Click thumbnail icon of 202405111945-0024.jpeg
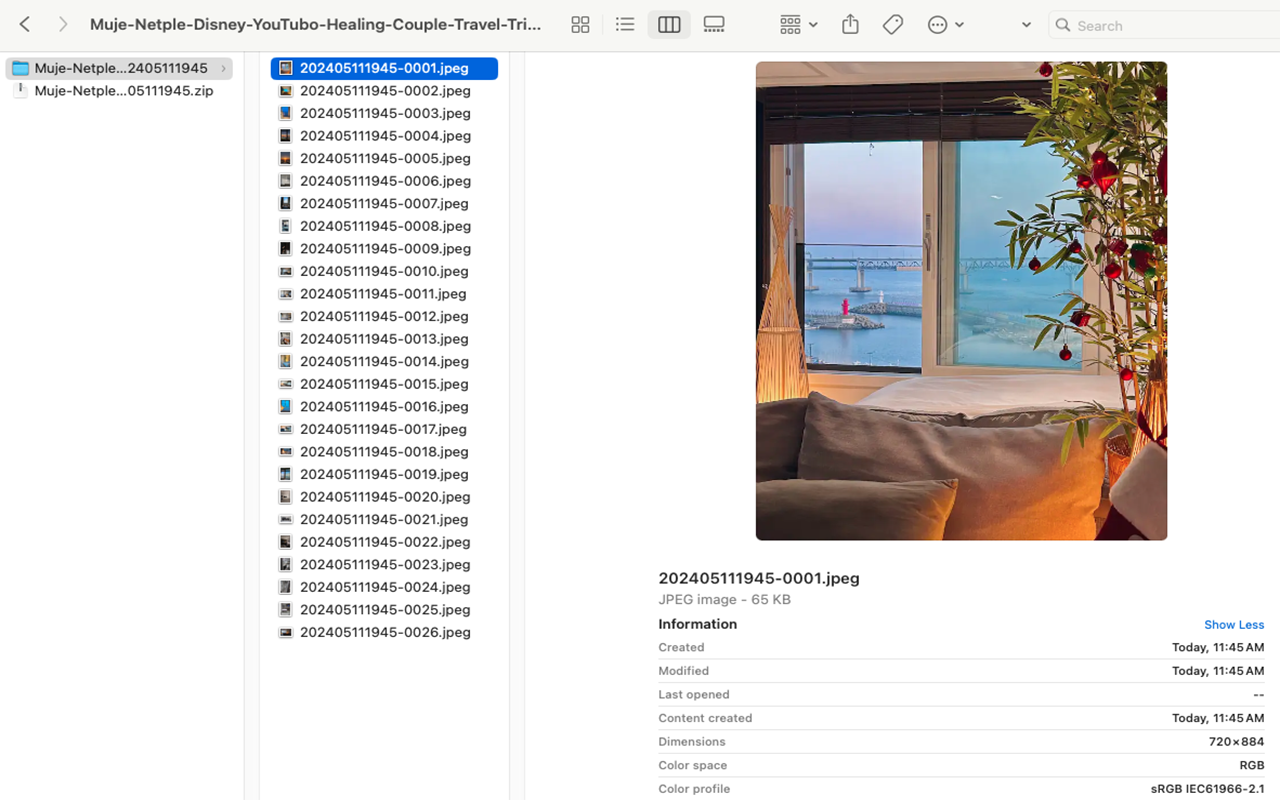 285,587
